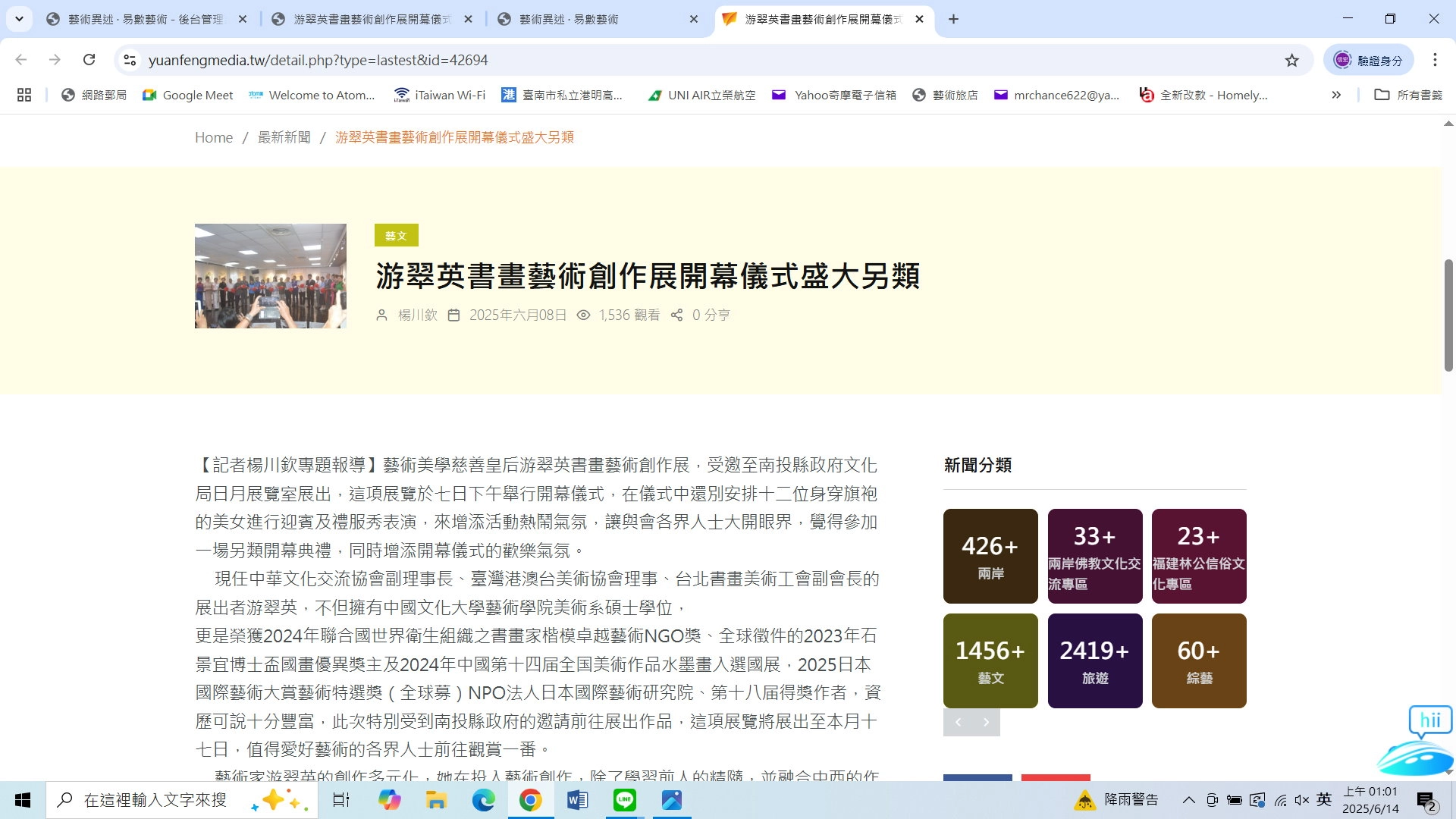Click the share icon near 0 分享

(x=676, y=315)
